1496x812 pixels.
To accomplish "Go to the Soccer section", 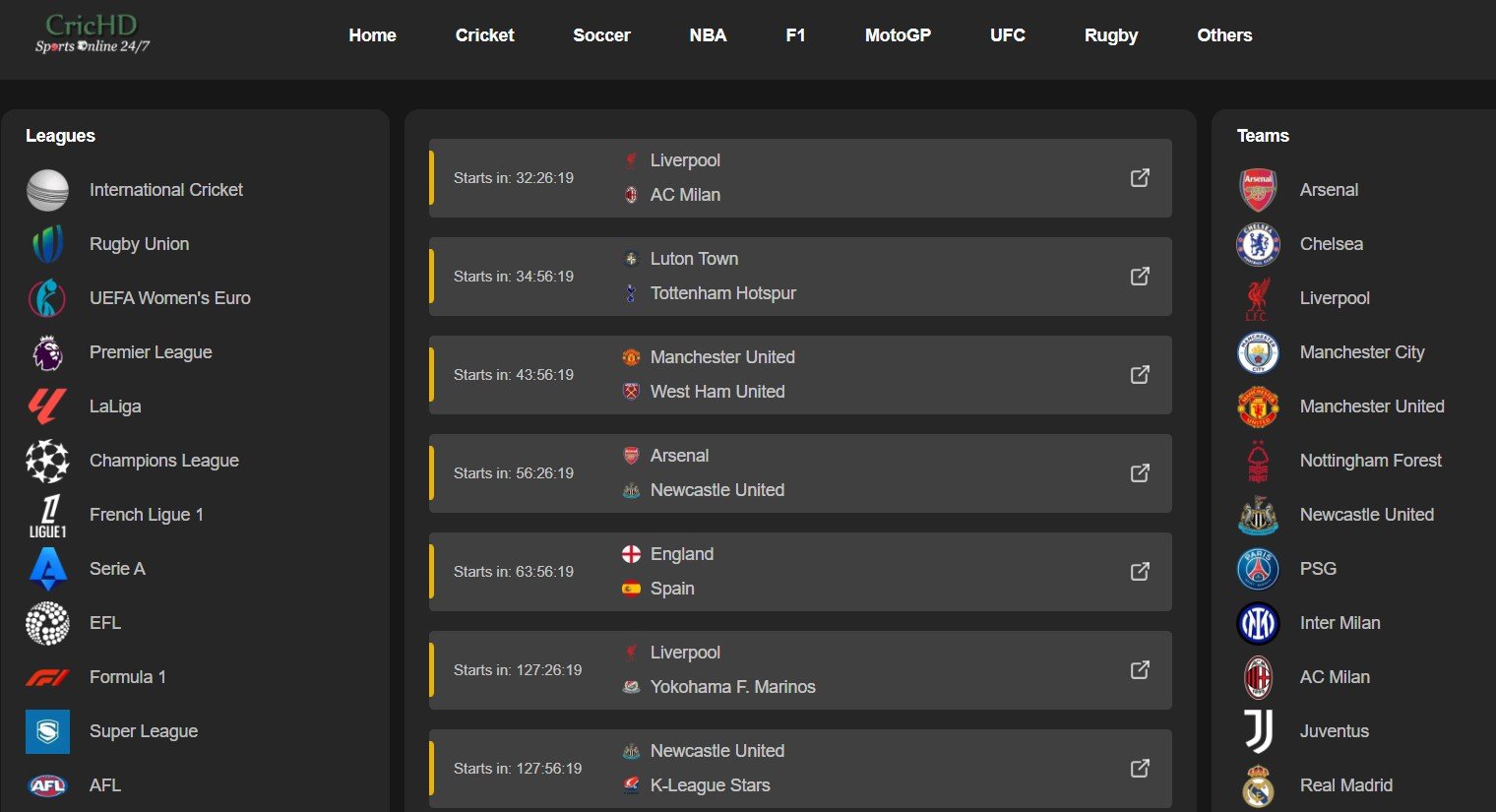I will tap(601, 35).
